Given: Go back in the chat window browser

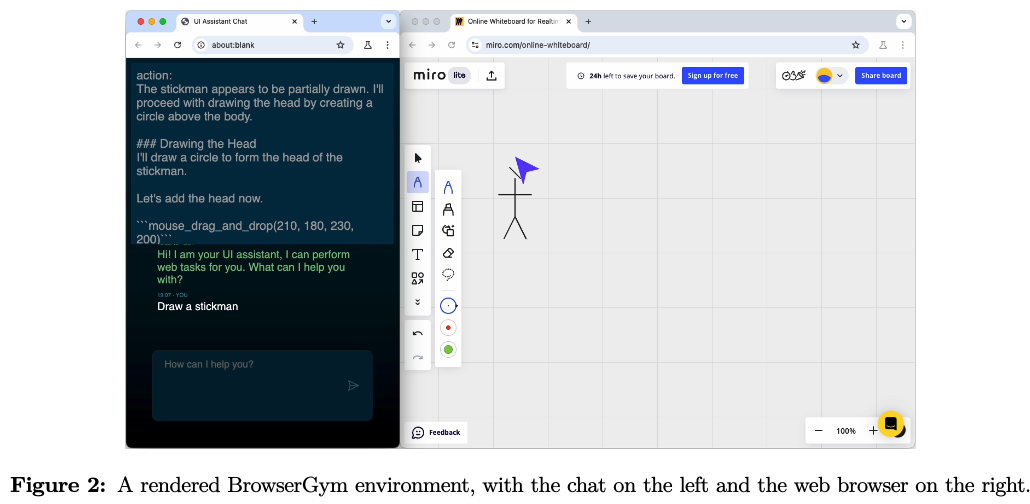Looking at the screenshot, I should [138, 45].
